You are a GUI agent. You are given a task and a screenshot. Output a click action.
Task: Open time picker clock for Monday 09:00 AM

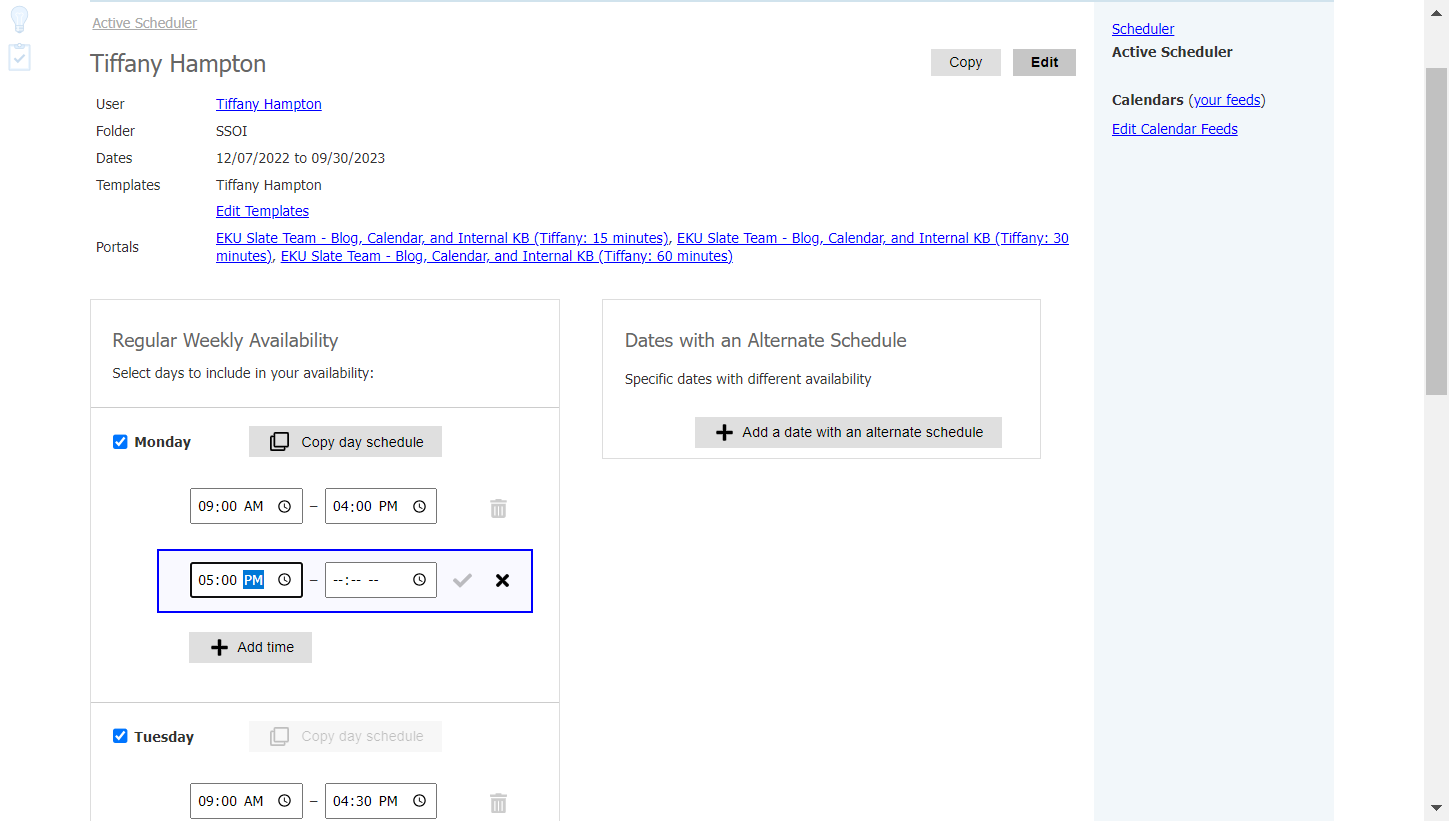click(x=284, y=506)
